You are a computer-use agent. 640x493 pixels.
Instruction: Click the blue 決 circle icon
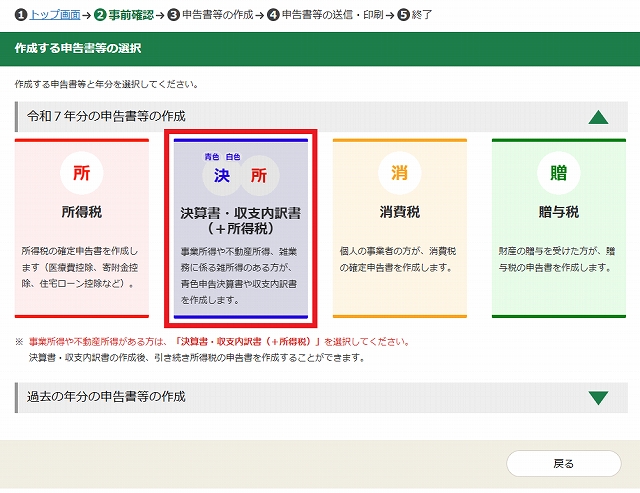click(222, 176)
